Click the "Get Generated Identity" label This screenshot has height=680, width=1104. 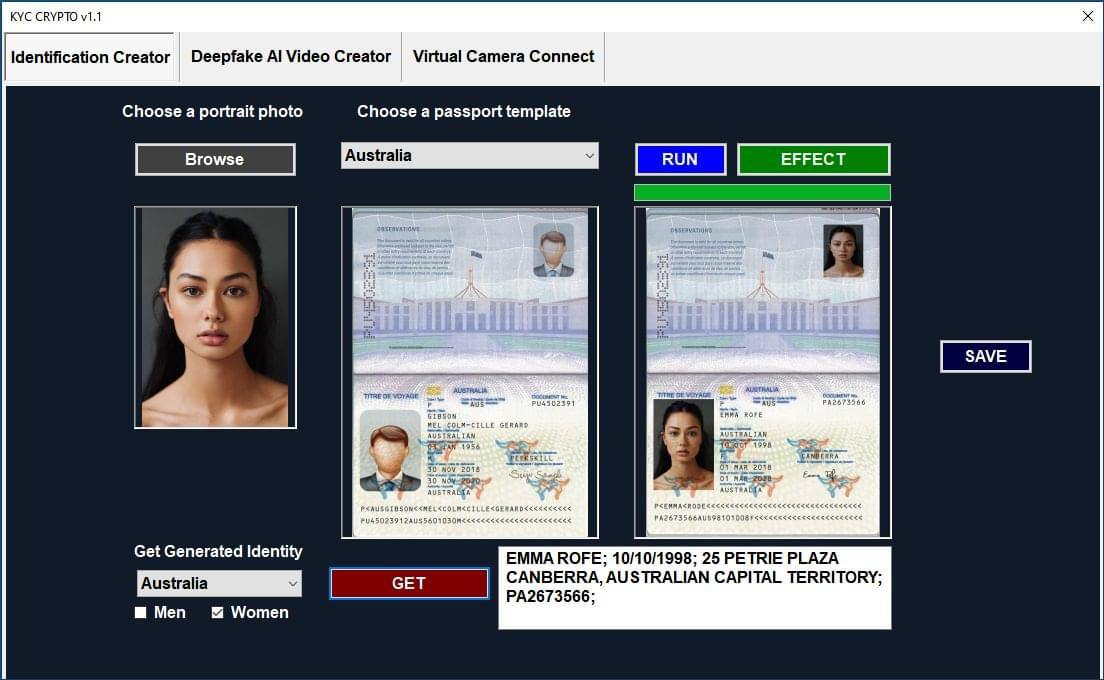(218, 551)
